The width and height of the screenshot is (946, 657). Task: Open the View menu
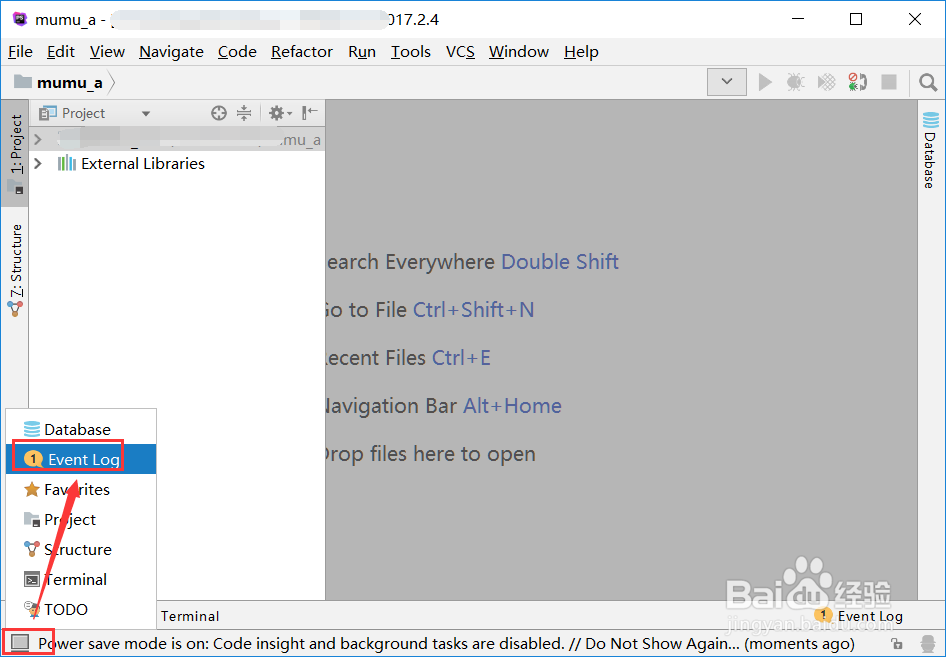coord(107,52)
